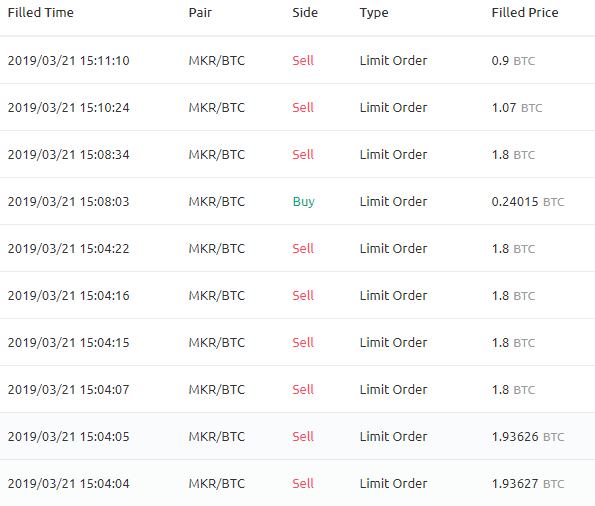Click the 1.93626 BTC filled price
Screen dimensions: 595x506
click(528, 437)
